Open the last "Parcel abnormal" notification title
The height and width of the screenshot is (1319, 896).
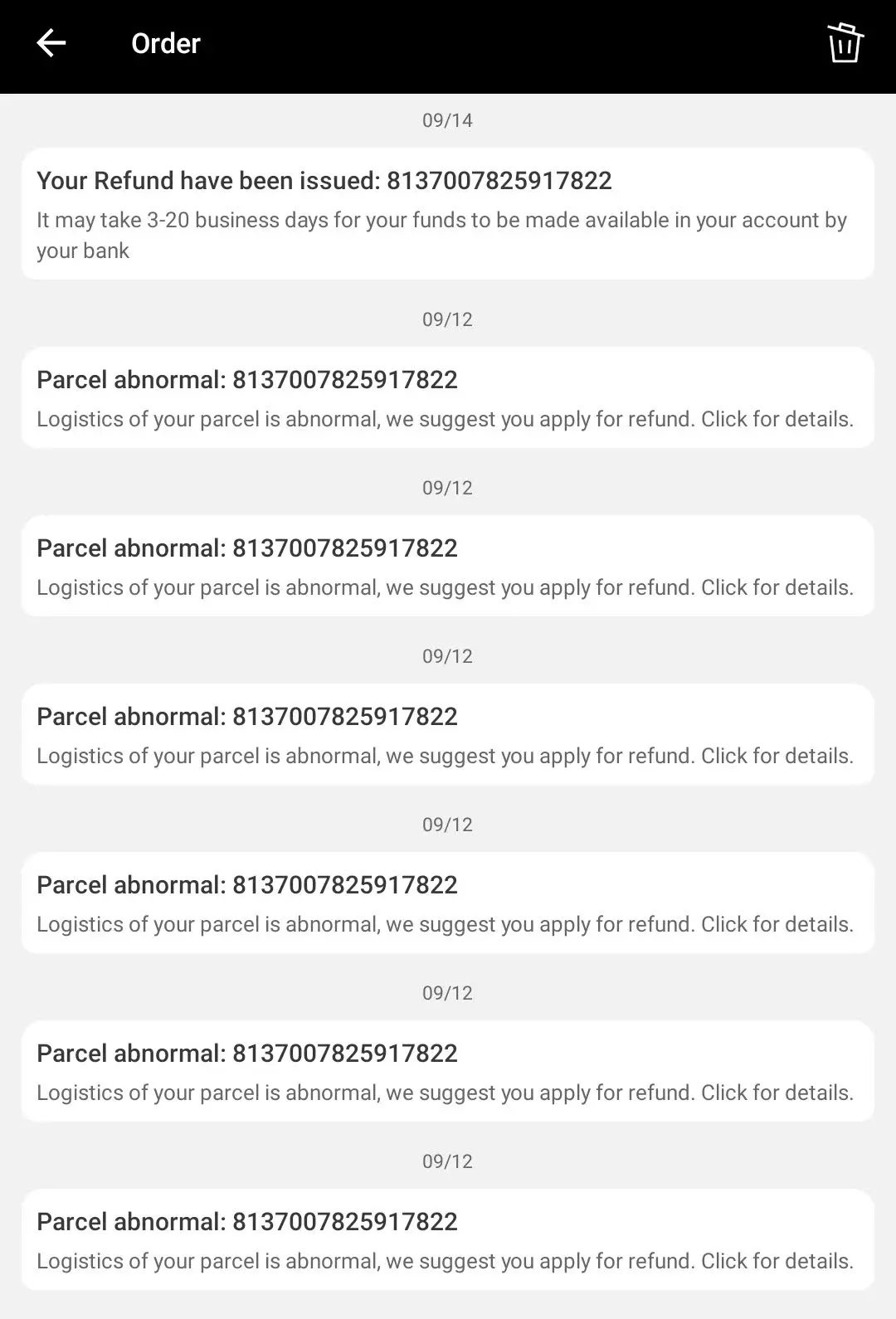[x=247, y=1222]
